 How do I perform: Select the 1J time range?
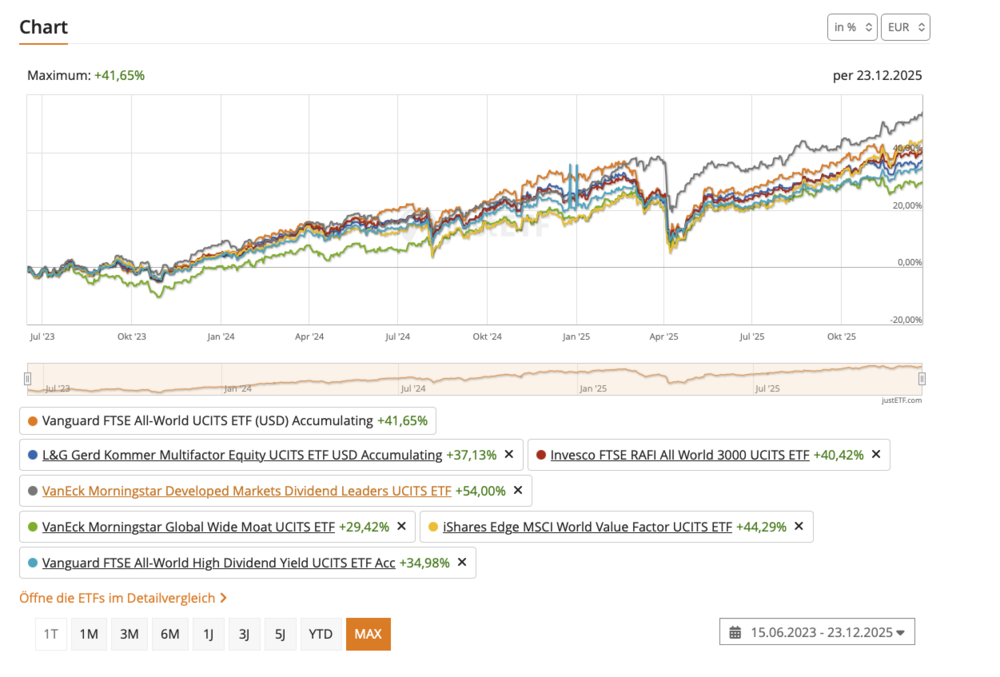[x=209, y=634]
